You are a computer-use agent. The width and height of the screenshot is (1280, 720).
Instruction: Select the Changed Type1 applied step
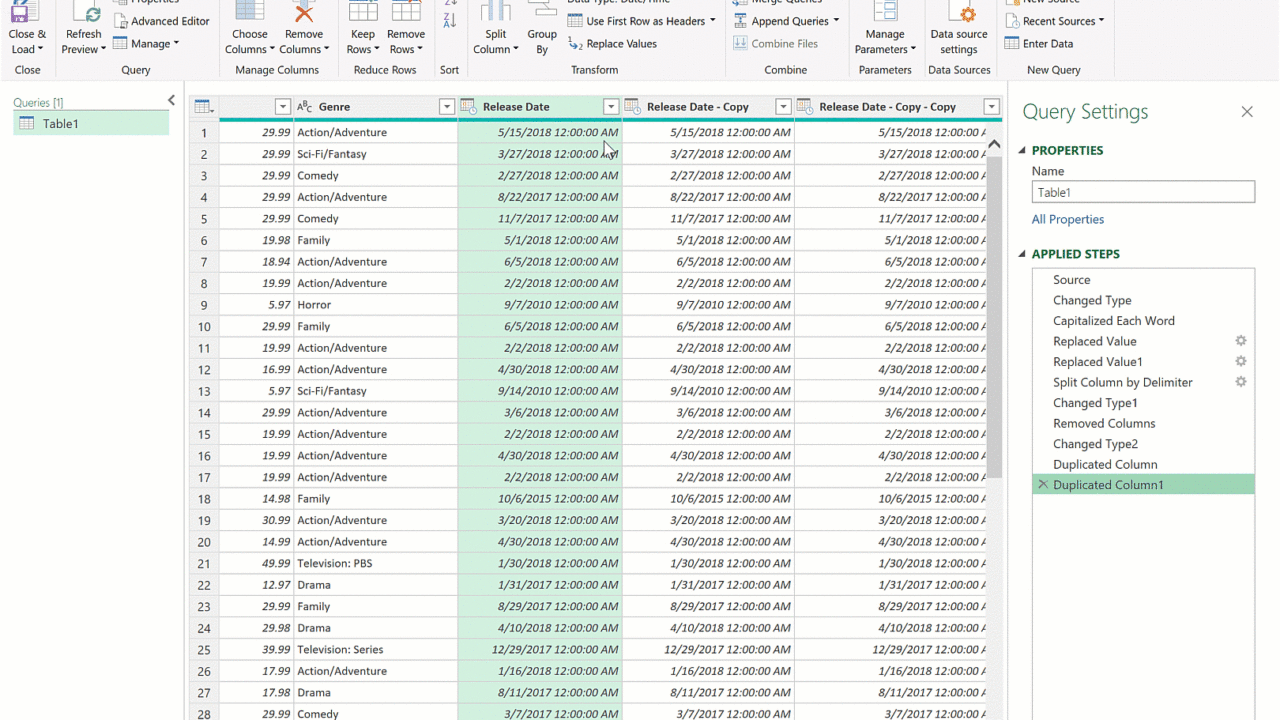pyautogui.click(x=1095, y=403)
